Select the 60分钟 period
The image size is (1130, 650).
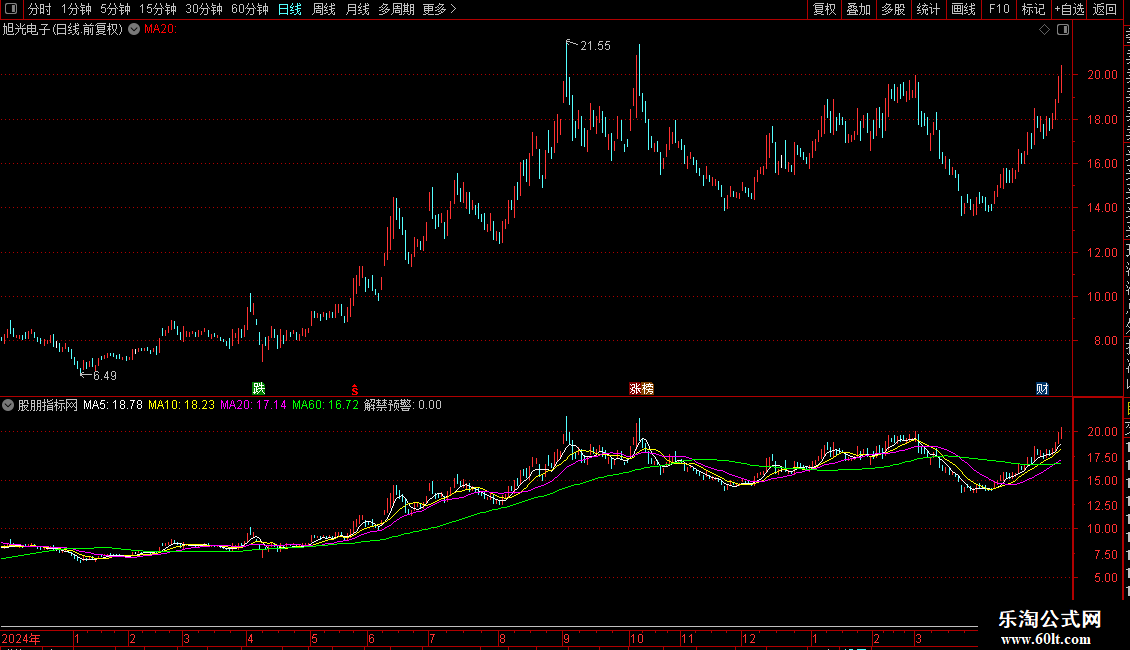pyautogui.click(x=250, y=9)
